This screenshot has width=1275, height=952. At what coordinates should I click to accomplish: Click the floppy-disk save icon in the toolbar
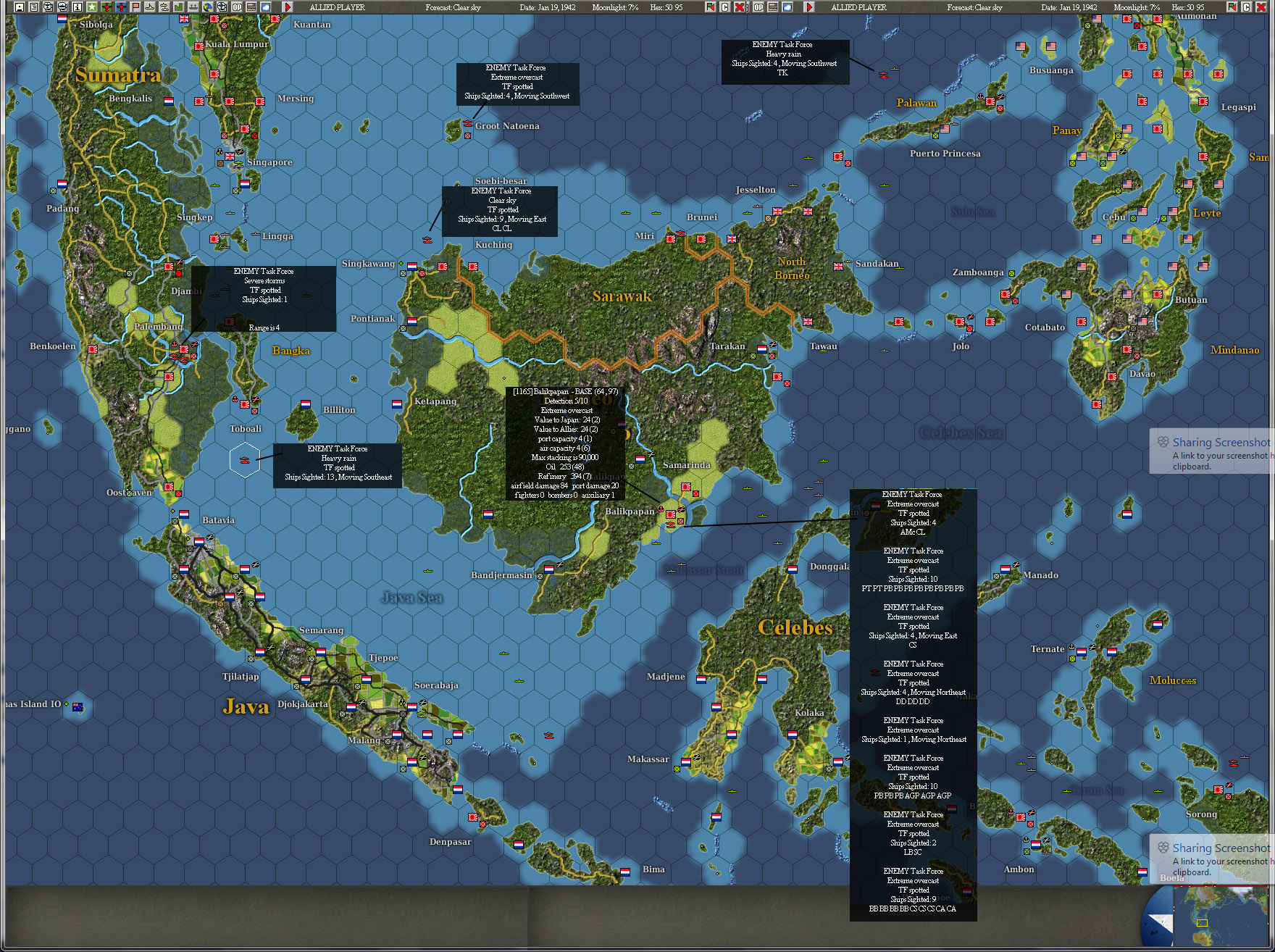click(20, 7)
